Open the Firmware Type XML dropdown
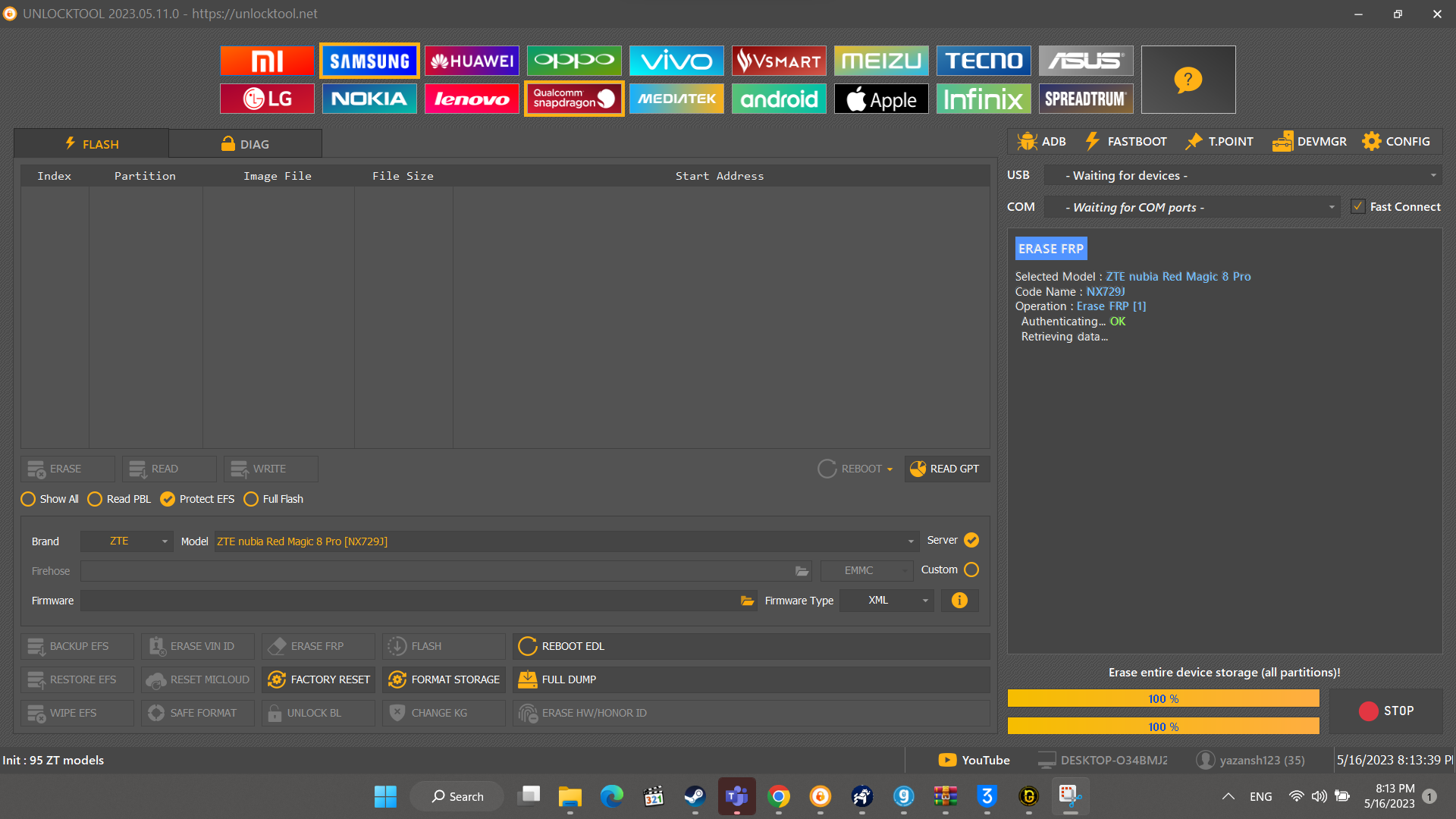1456x819 pixels. (886, 601)
